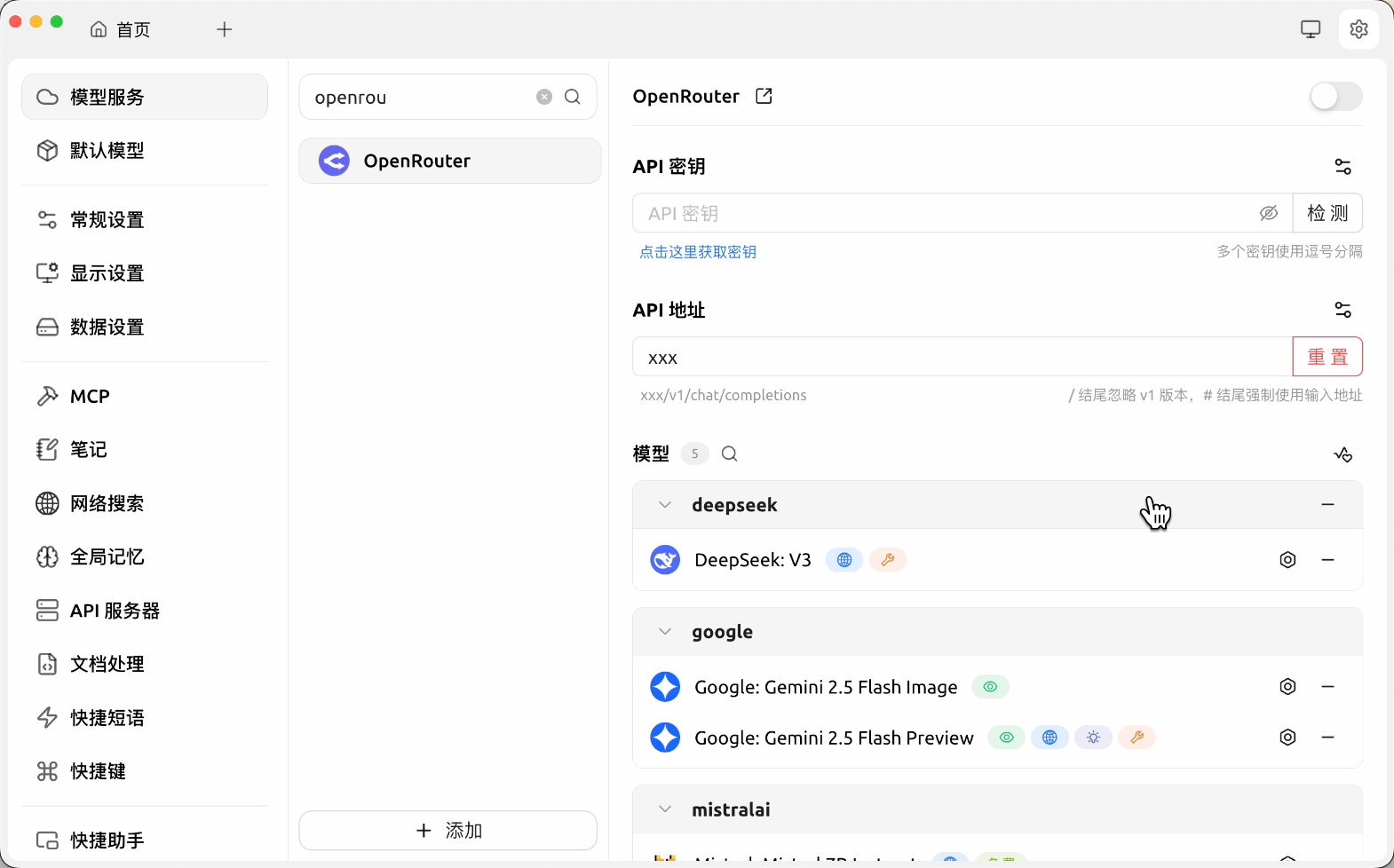Collapse the deepseek model group
This screenshot has width=1394, height=868.
[x=665, y=505]
